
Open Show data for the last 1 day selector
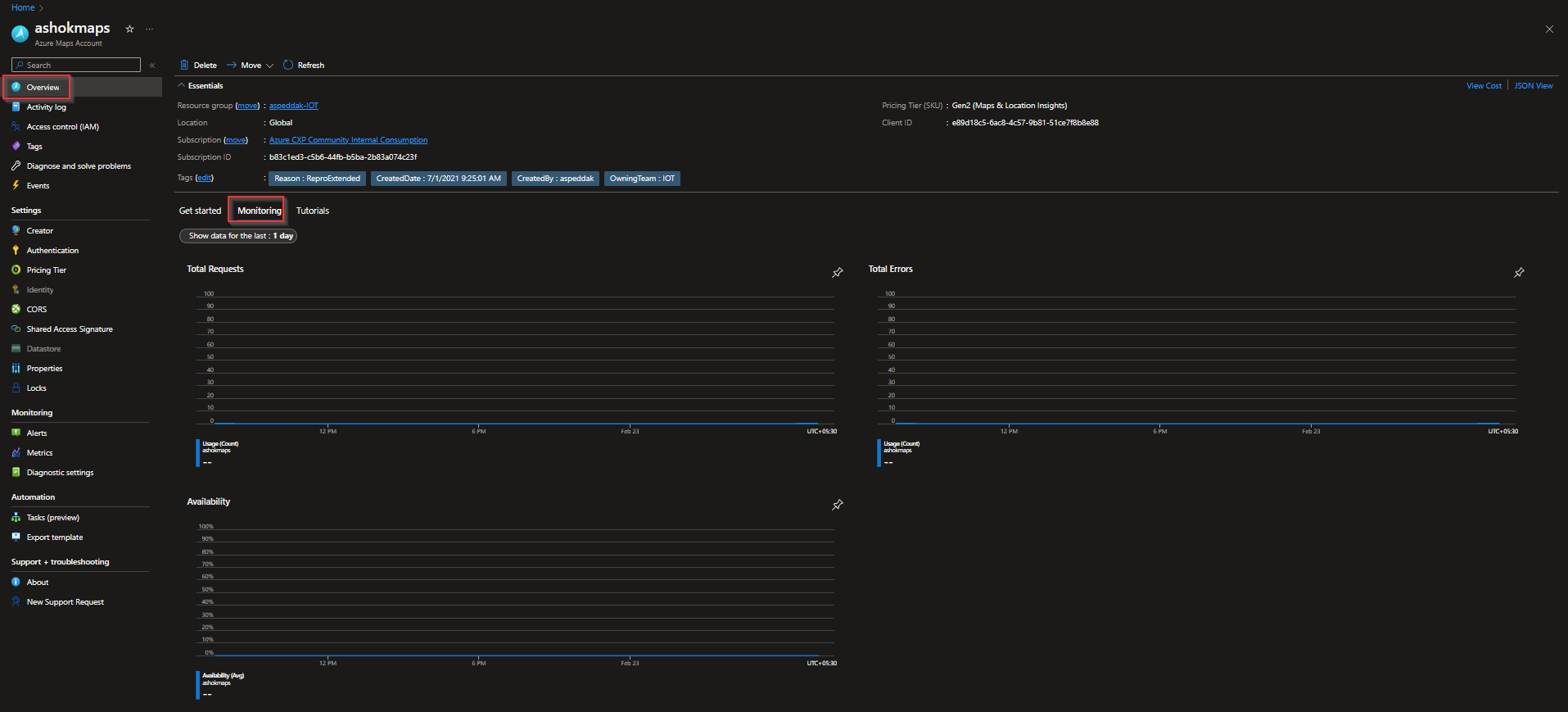point(238,235)
